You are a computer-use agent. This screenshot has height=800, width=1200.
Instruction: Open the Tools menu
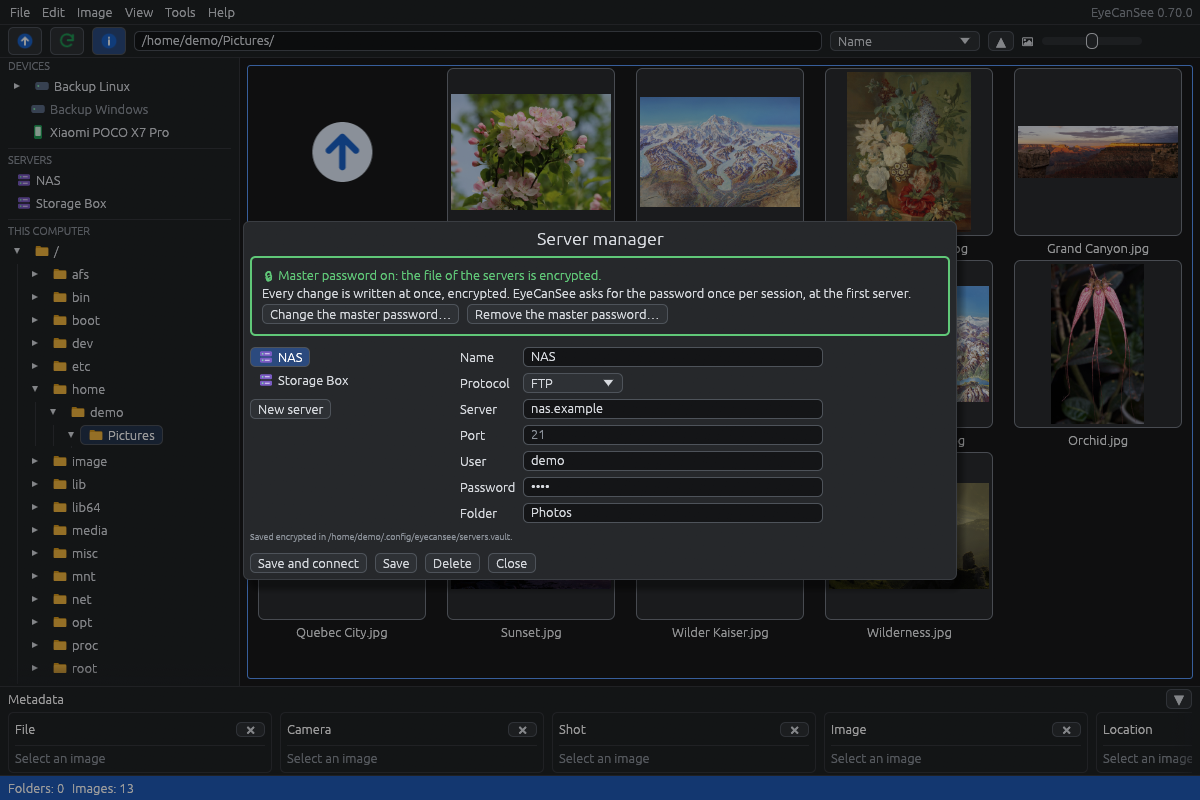(x=180, y=12)
